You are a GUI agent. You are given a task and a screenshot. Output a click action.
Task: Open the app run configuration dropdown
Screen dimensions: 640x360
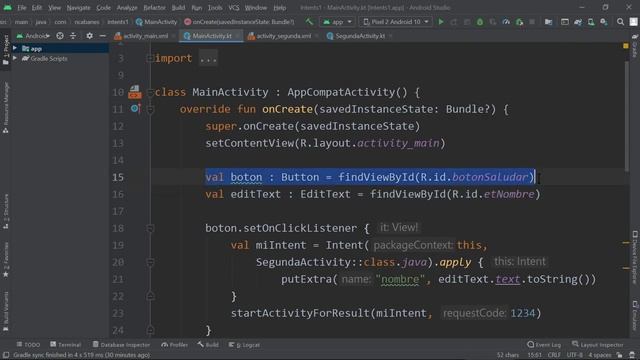click(337, 22)
